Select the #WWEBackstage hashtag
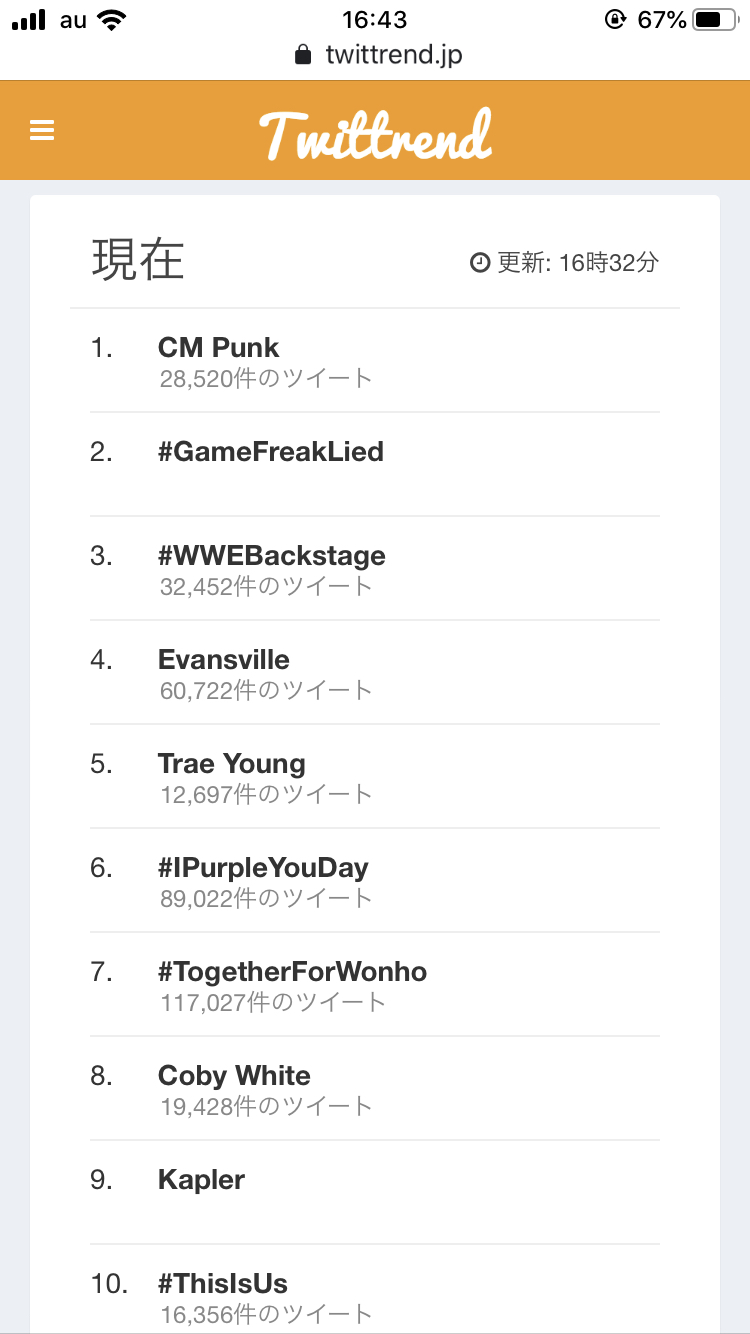This screenshot has width=750, height=1334. coord(272,556)
